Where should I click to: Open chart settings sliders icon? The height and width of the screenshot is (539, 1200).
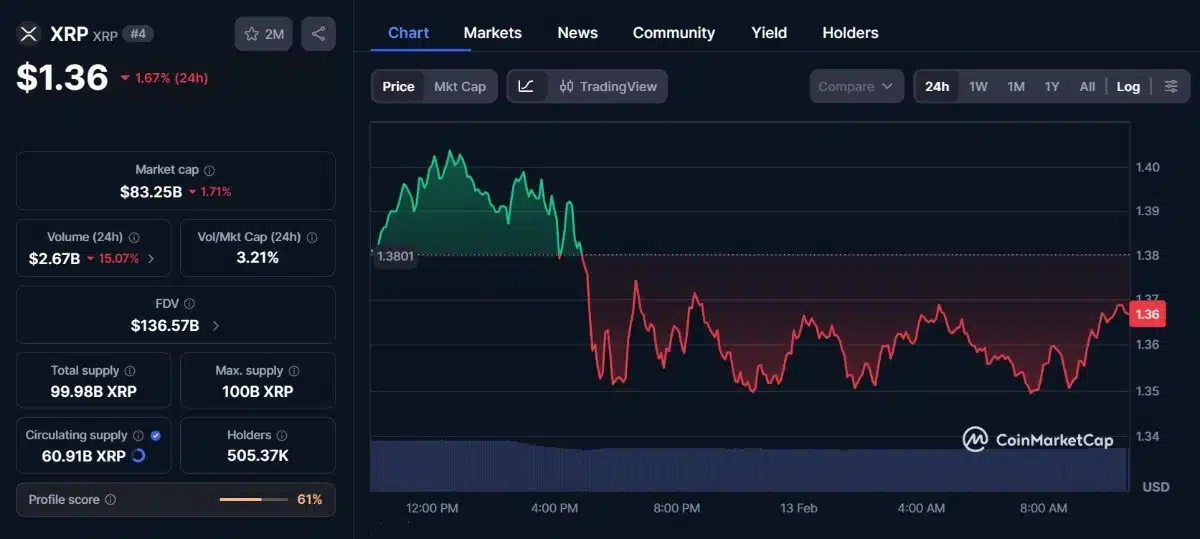coord(1171,86)
